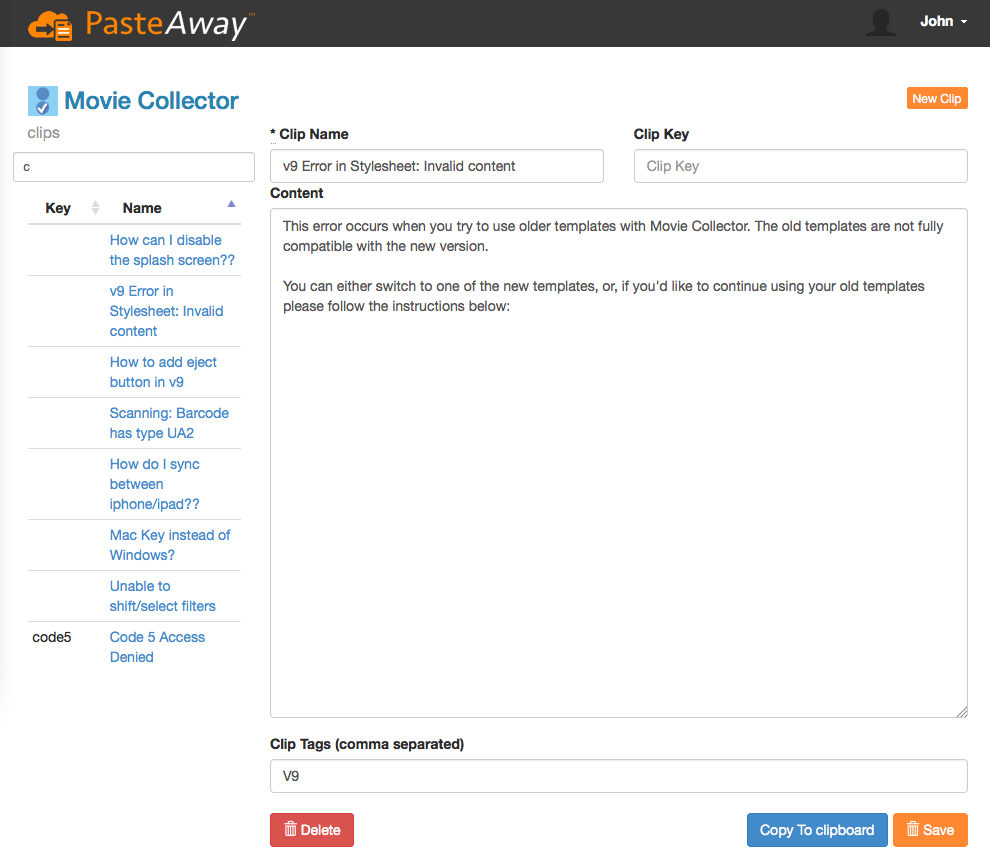Click the 'code5' key cell
Viewport: 990px width, 868px height.
52,637
